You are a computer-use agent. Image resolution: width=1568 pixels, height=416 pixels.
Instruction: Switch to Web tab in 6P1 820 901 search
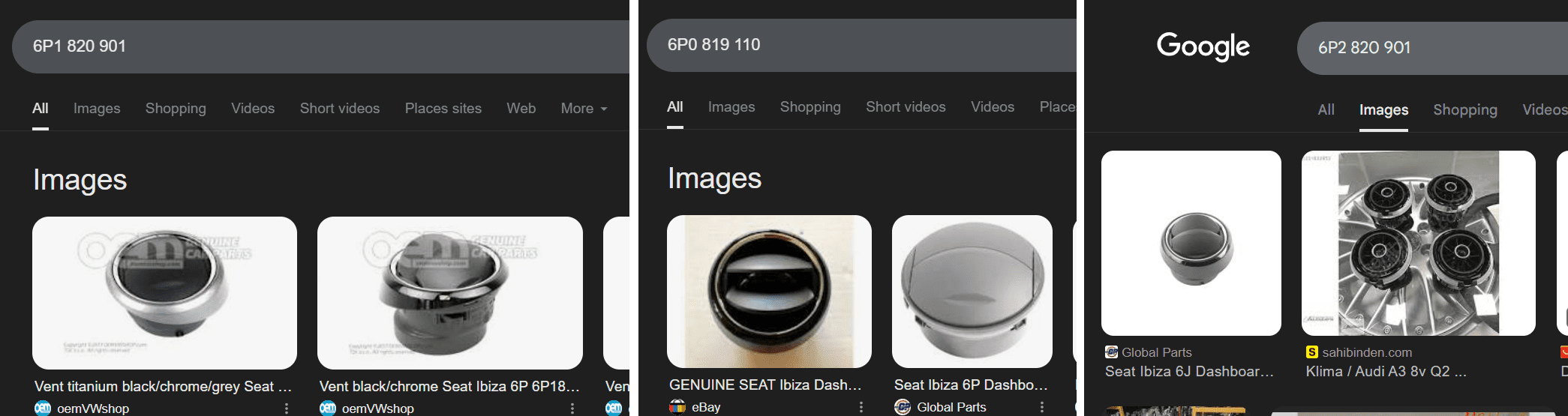[521, 109]
